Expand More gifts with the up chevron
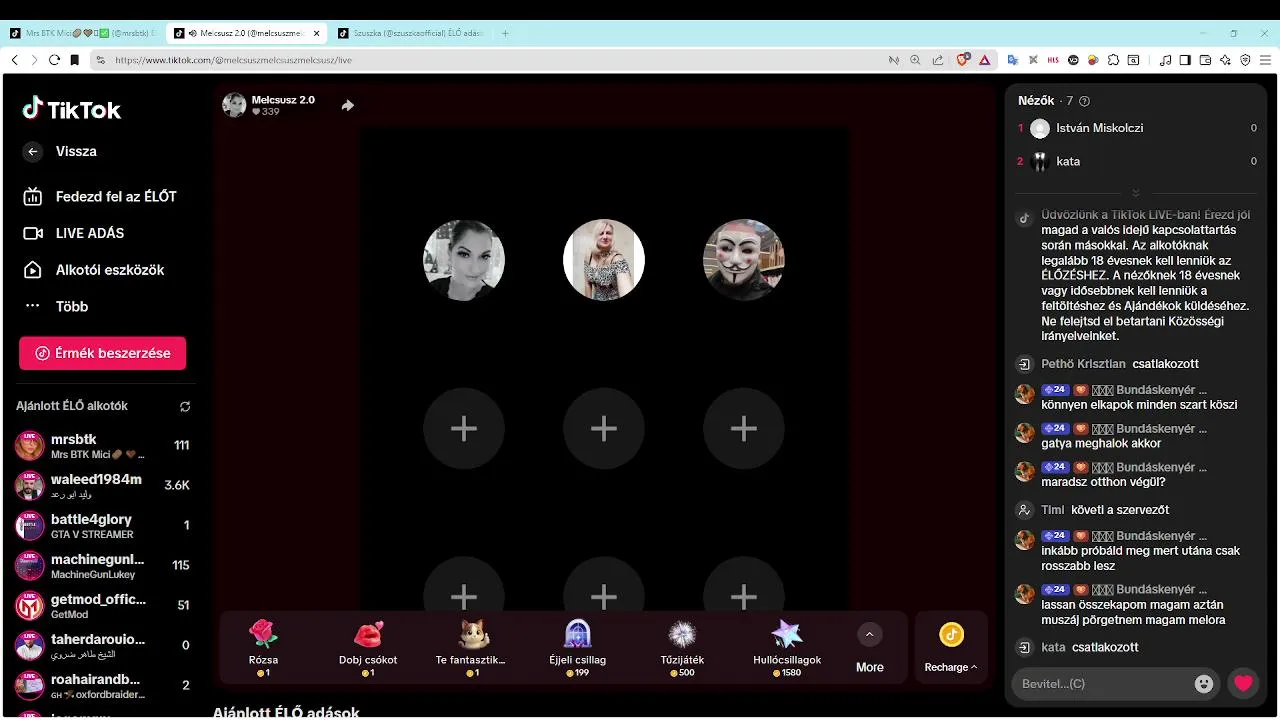Image resolution: width=1280 pixels, height=720 pixels. (x=869, y=634)
